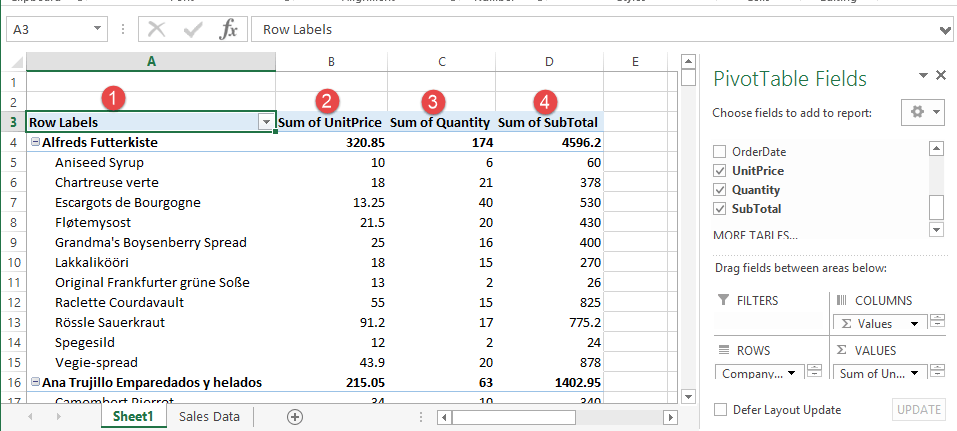Click the Enter checkmark icon in formula bar
The height and width of the screenshot is (431, 957).
click(x=193, y=29)
